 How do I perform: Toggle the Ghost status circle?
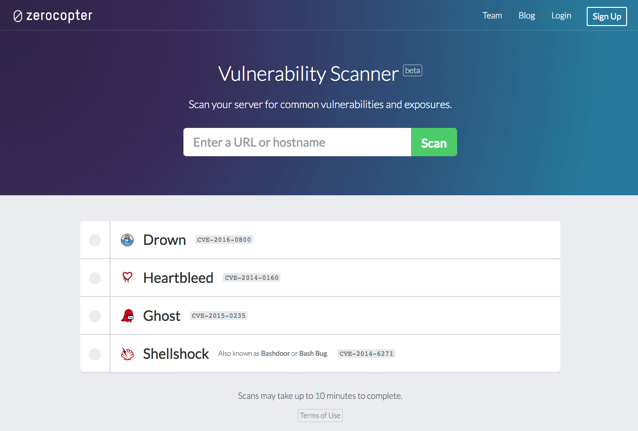(x=95, y=316)
